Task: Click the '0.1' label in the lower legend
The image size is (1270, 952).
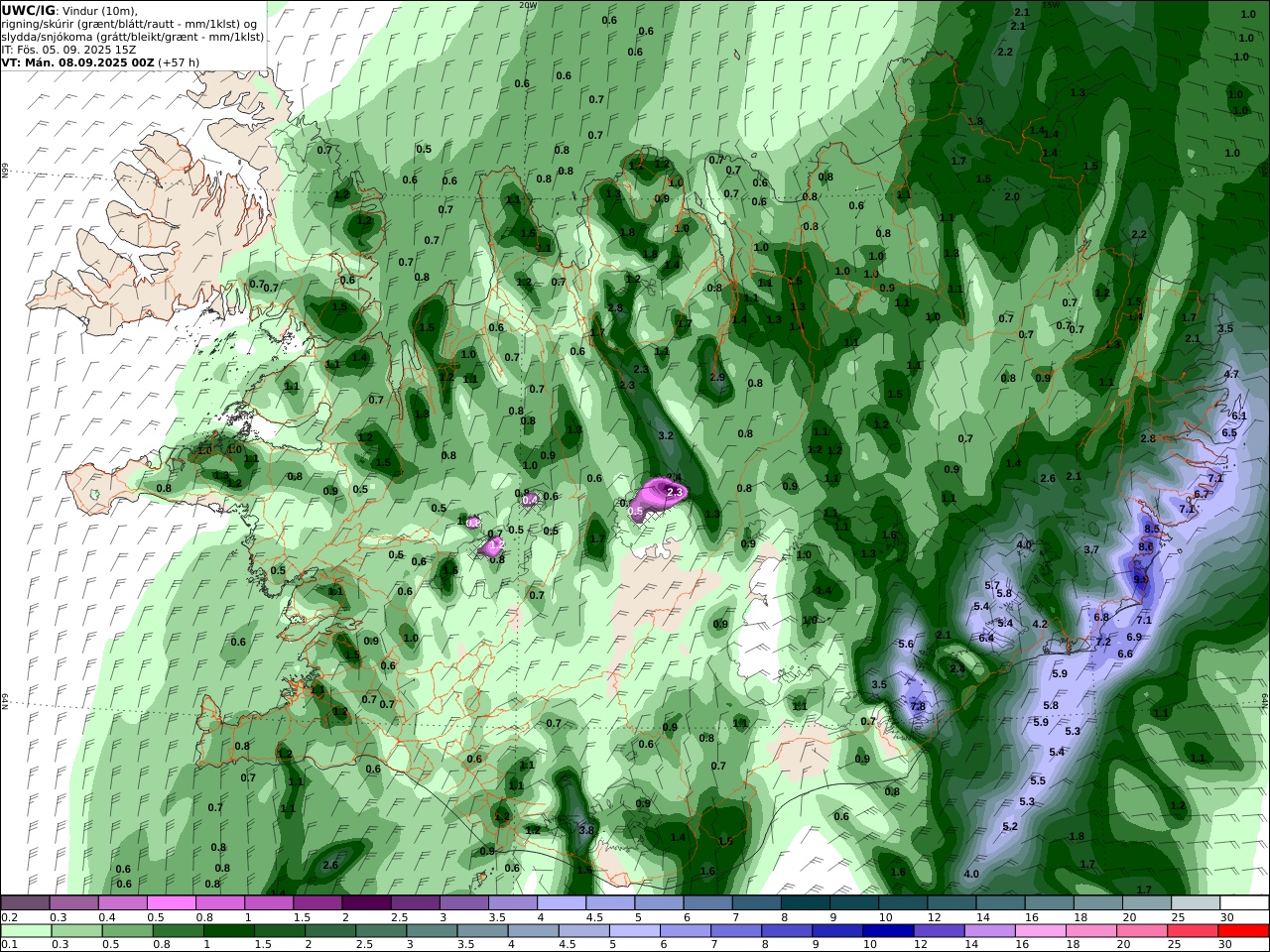Action: (x=8, y=945)
